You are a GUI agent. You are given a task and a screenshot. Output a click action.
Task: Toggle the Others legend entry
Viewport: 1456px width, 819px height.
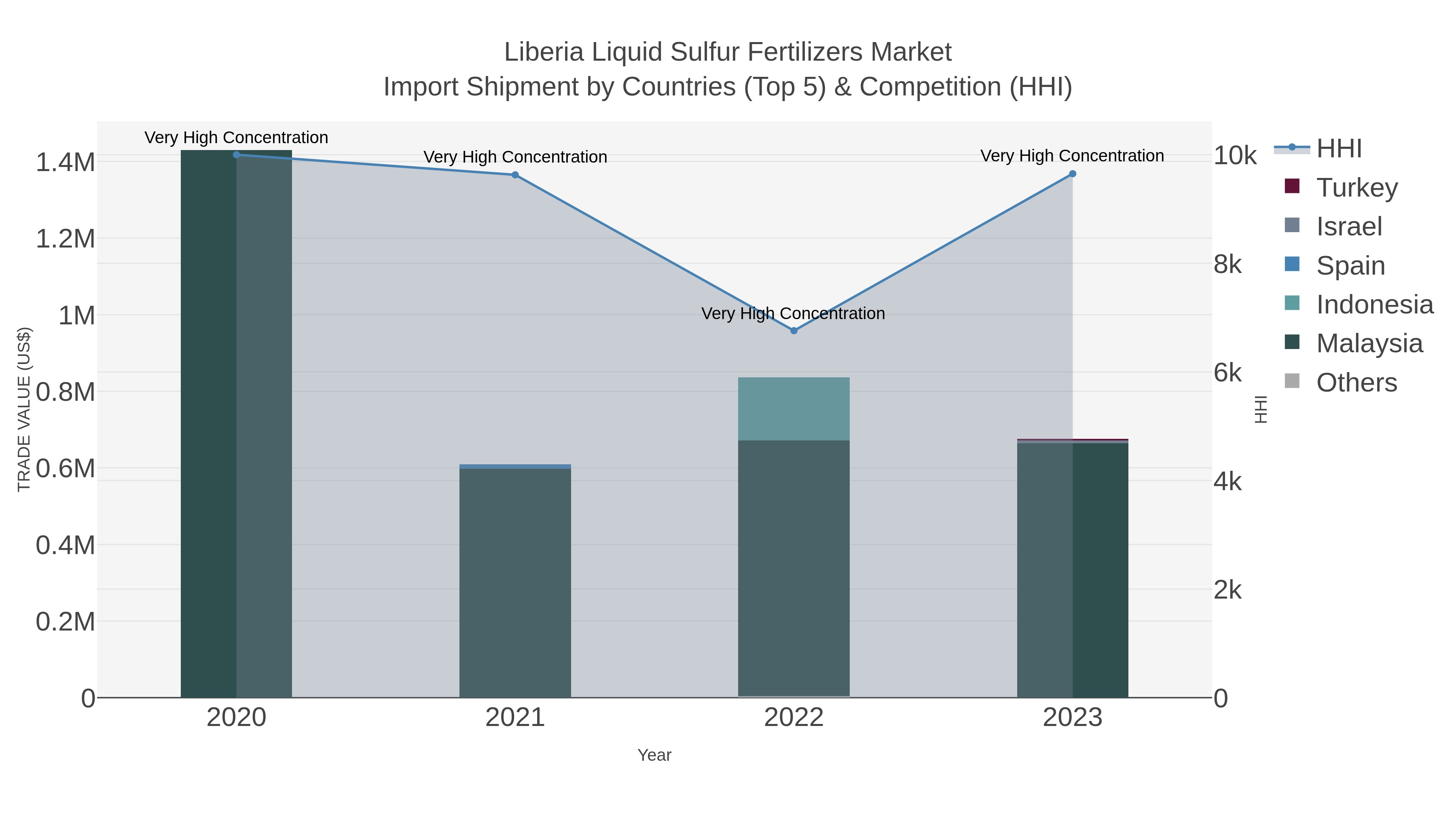point(1341,382)
